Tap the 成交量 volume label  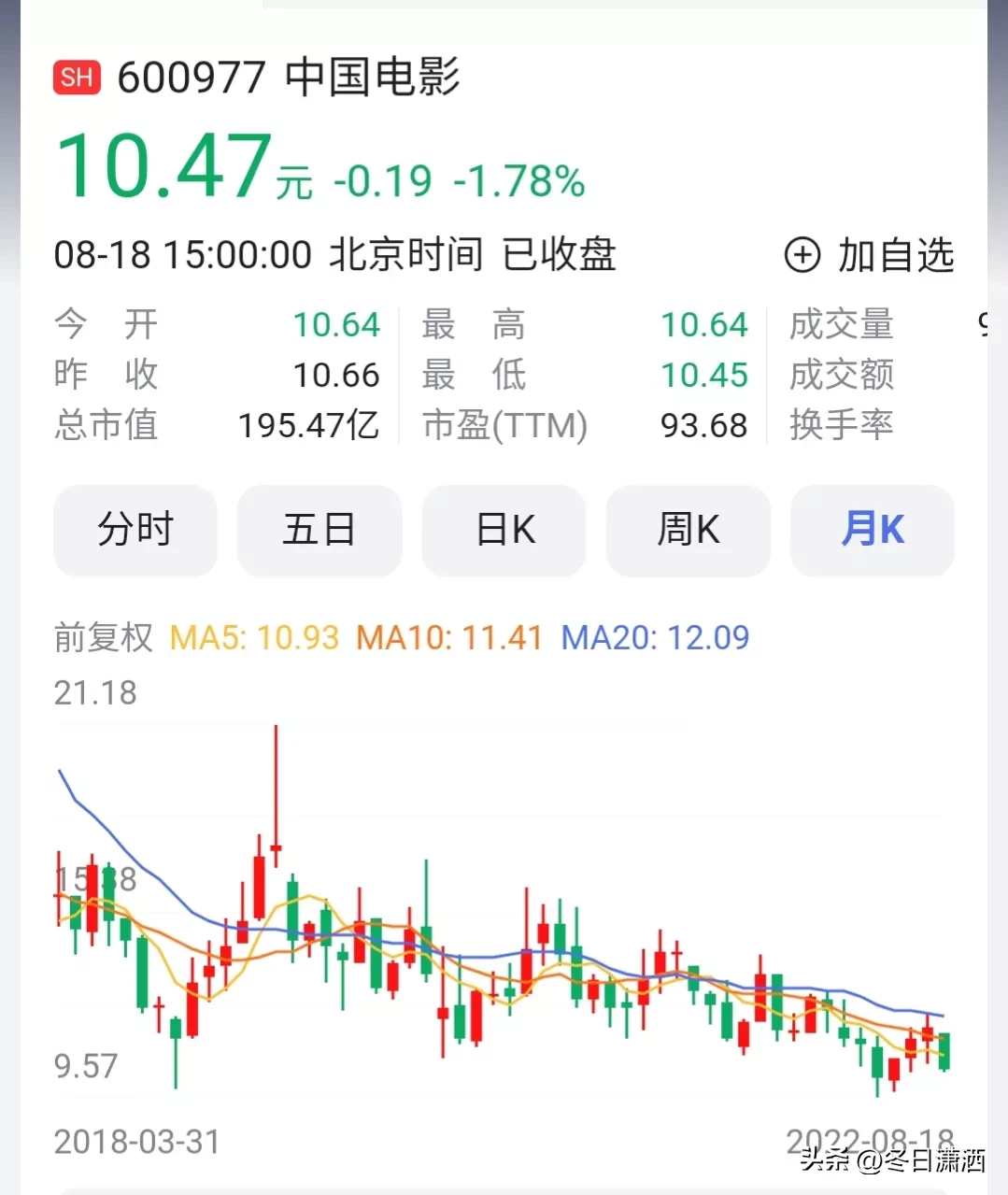(x=842, y=324)
